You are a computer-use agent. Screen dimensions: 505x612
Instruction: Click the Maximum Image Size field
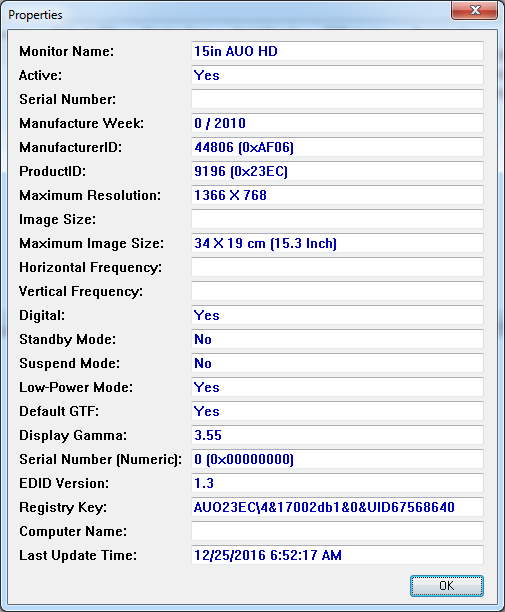point(337,243)
